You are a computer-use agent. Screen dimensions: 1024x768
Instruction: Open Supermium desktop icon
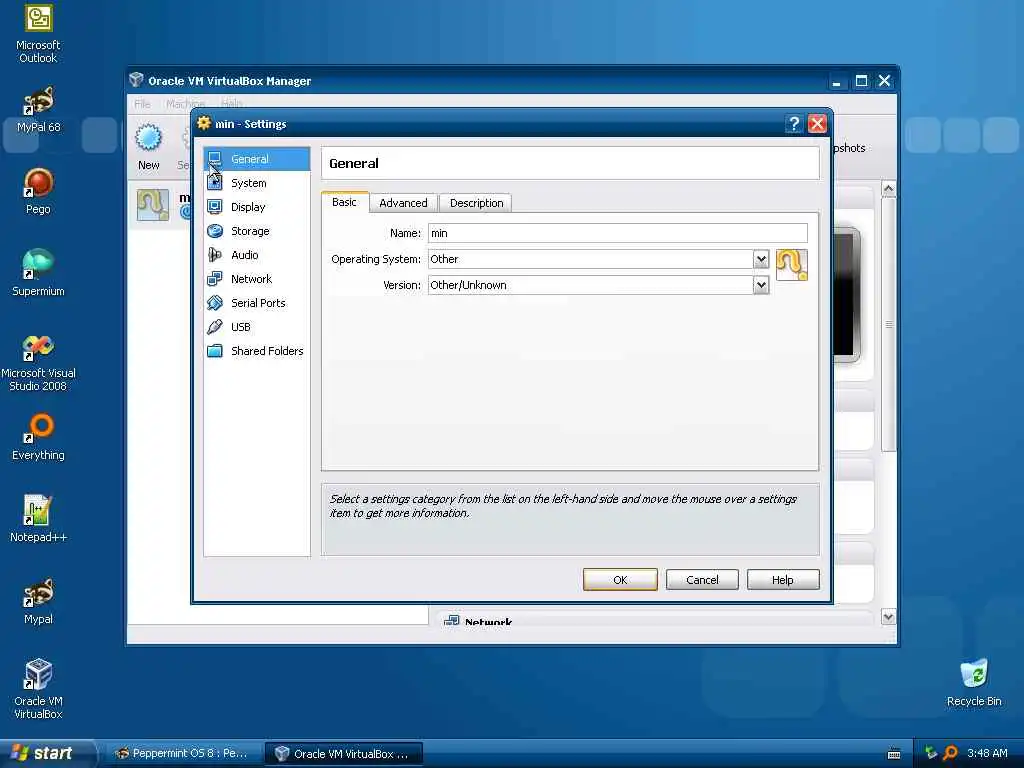click(39, 273)
